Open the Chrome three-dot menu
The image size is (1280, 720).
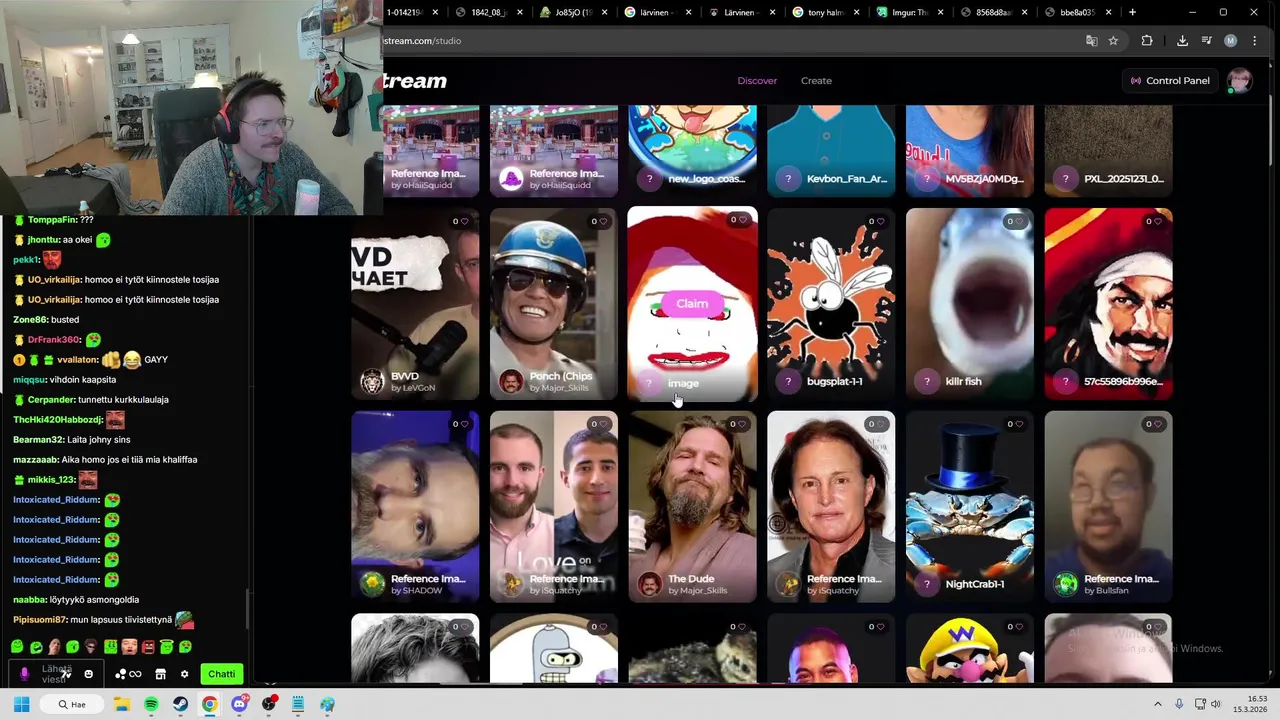(x=1255, y=41)
